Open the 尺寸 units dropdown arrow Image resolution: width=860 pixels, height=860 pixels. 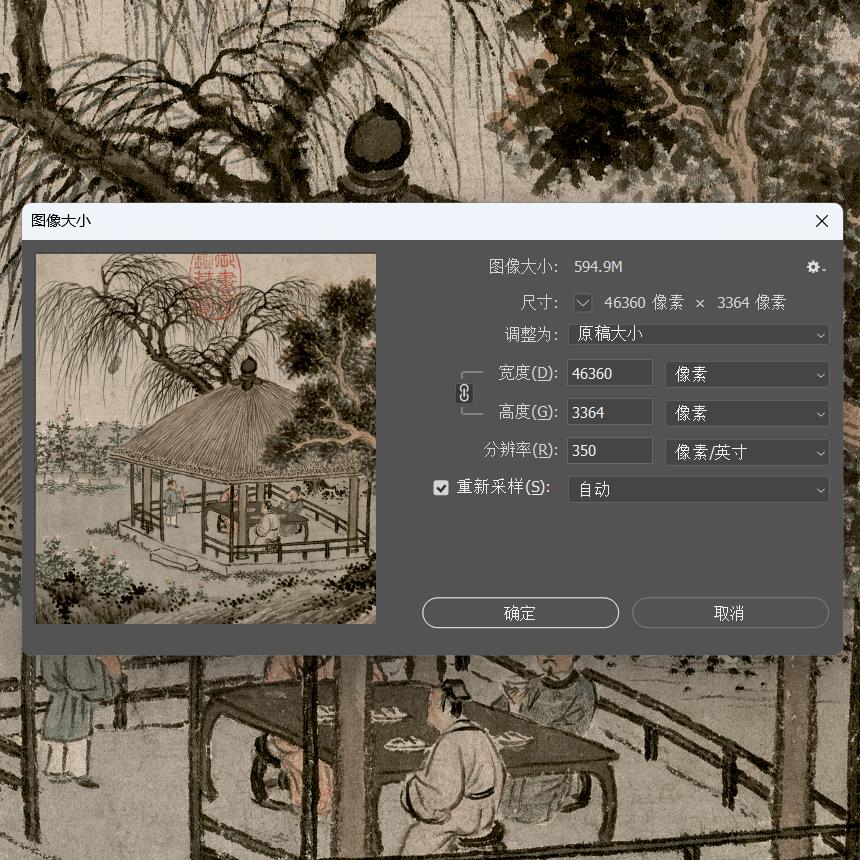click(582, 302)
